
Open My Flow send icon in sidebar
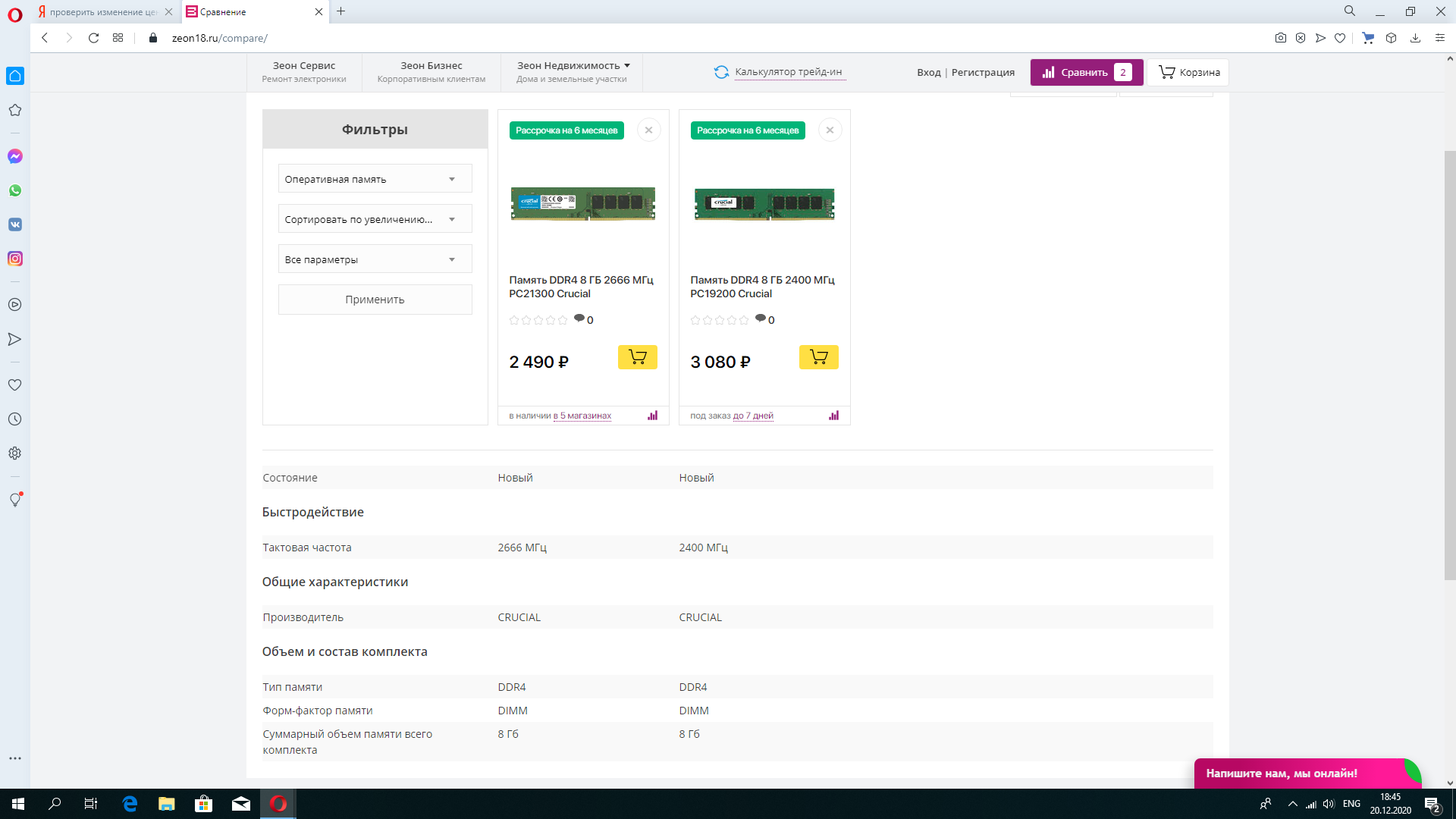coord(15,339)
